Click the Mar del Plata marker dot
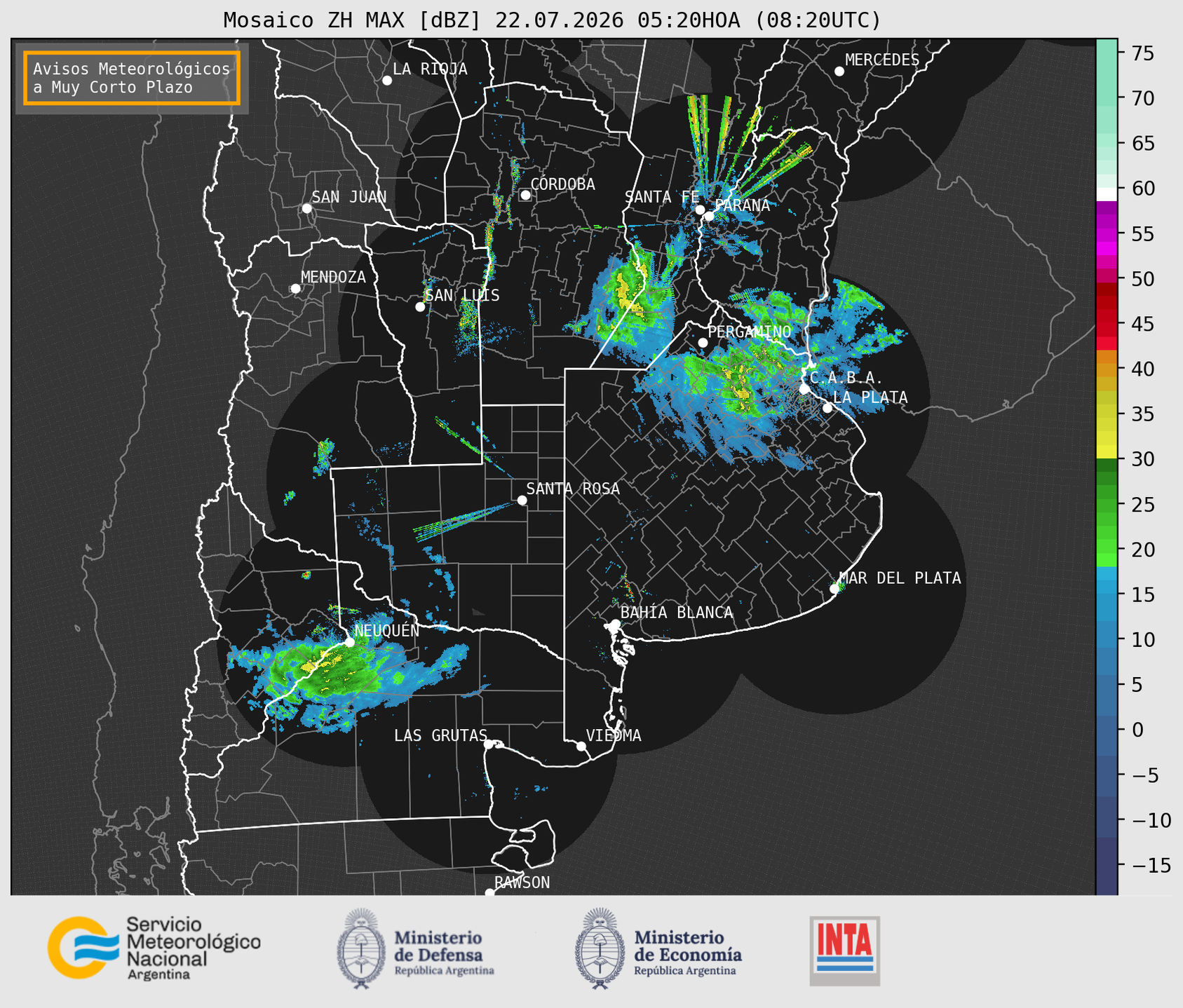 click(x=834, y=589)
